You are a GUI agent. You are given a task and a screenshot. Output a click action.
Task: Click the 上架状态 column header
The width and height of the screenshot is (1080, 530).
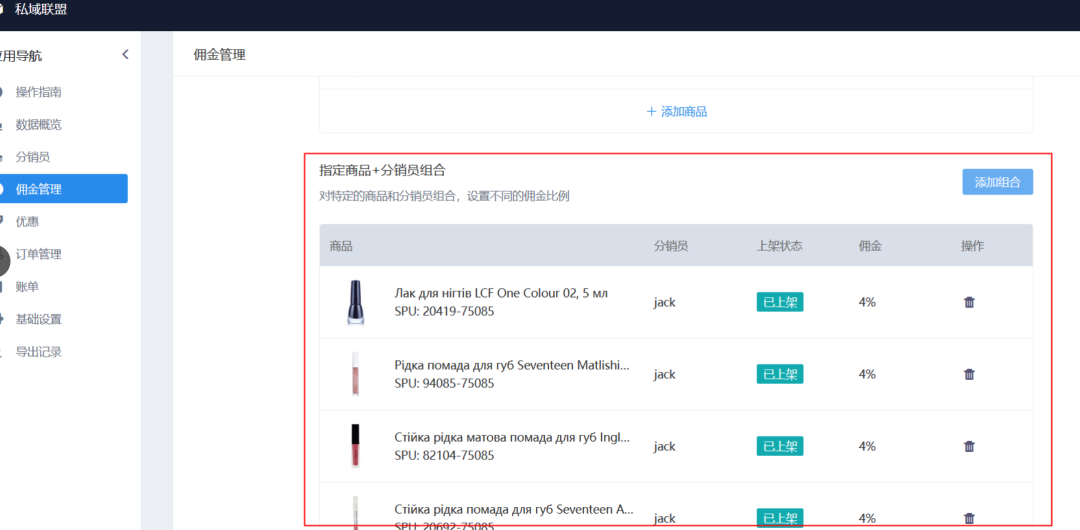(779, 245)
